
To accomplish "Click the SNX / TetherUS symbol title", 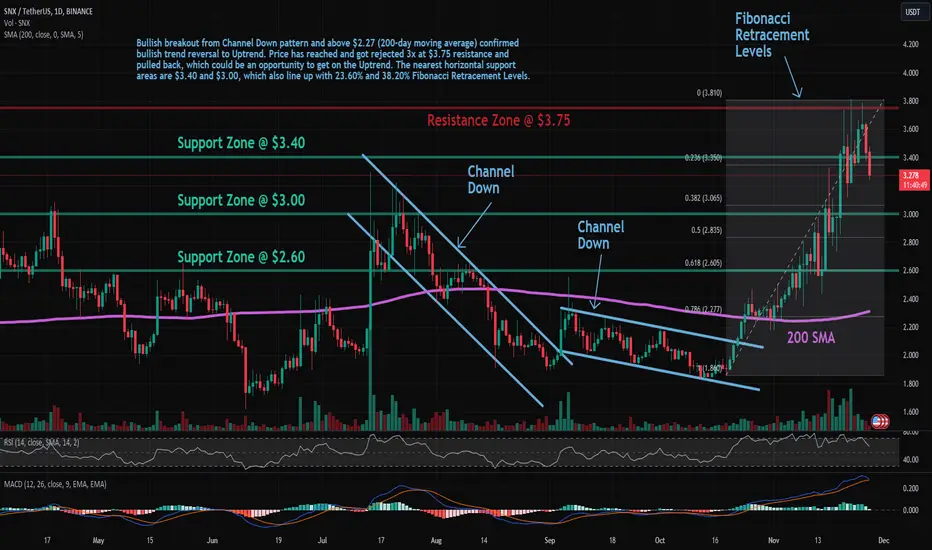I will coord(48,11).
